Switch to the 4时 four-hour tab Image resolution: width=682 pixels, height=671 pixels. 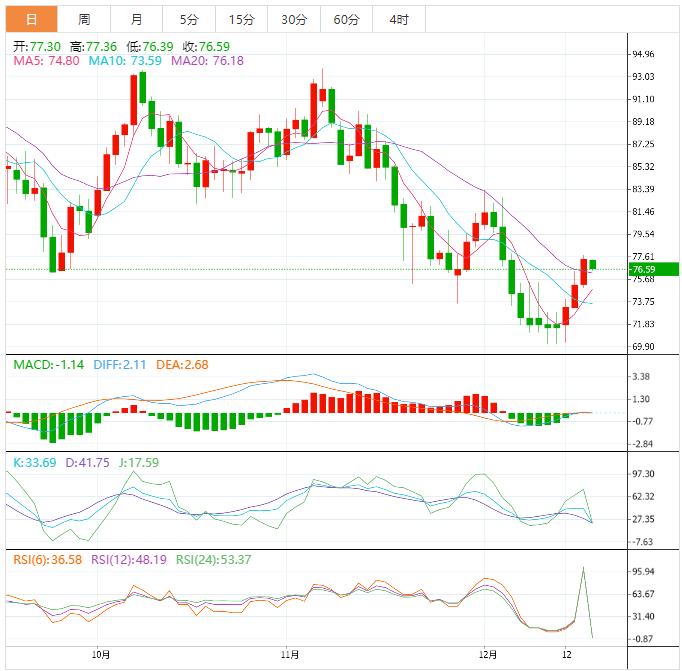point(398,20)
